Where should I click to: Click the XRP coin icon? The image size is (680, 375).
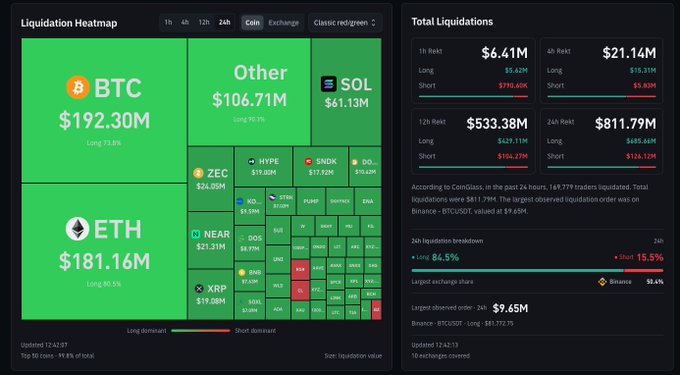[x=199, y=289]
